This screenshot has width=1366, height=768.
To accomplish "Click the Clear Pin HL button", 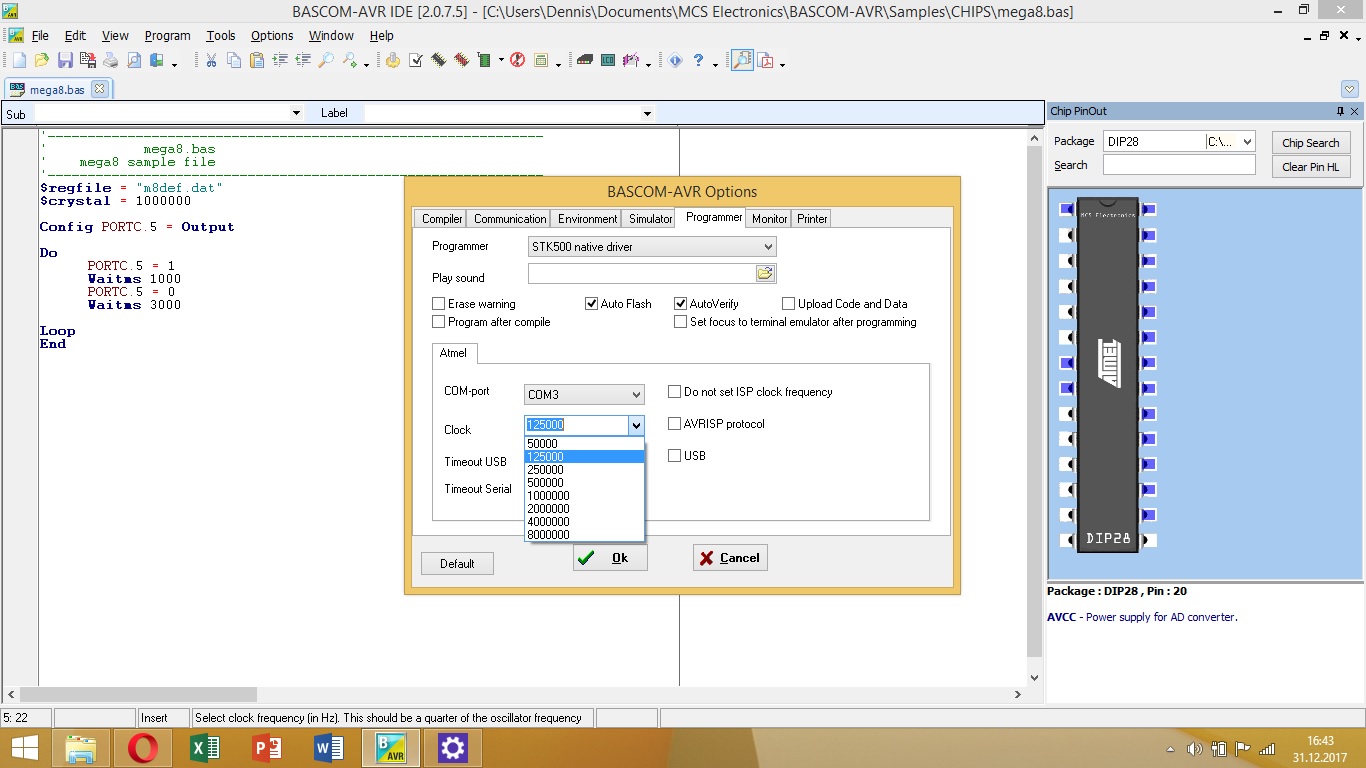I will point(1310,167).
